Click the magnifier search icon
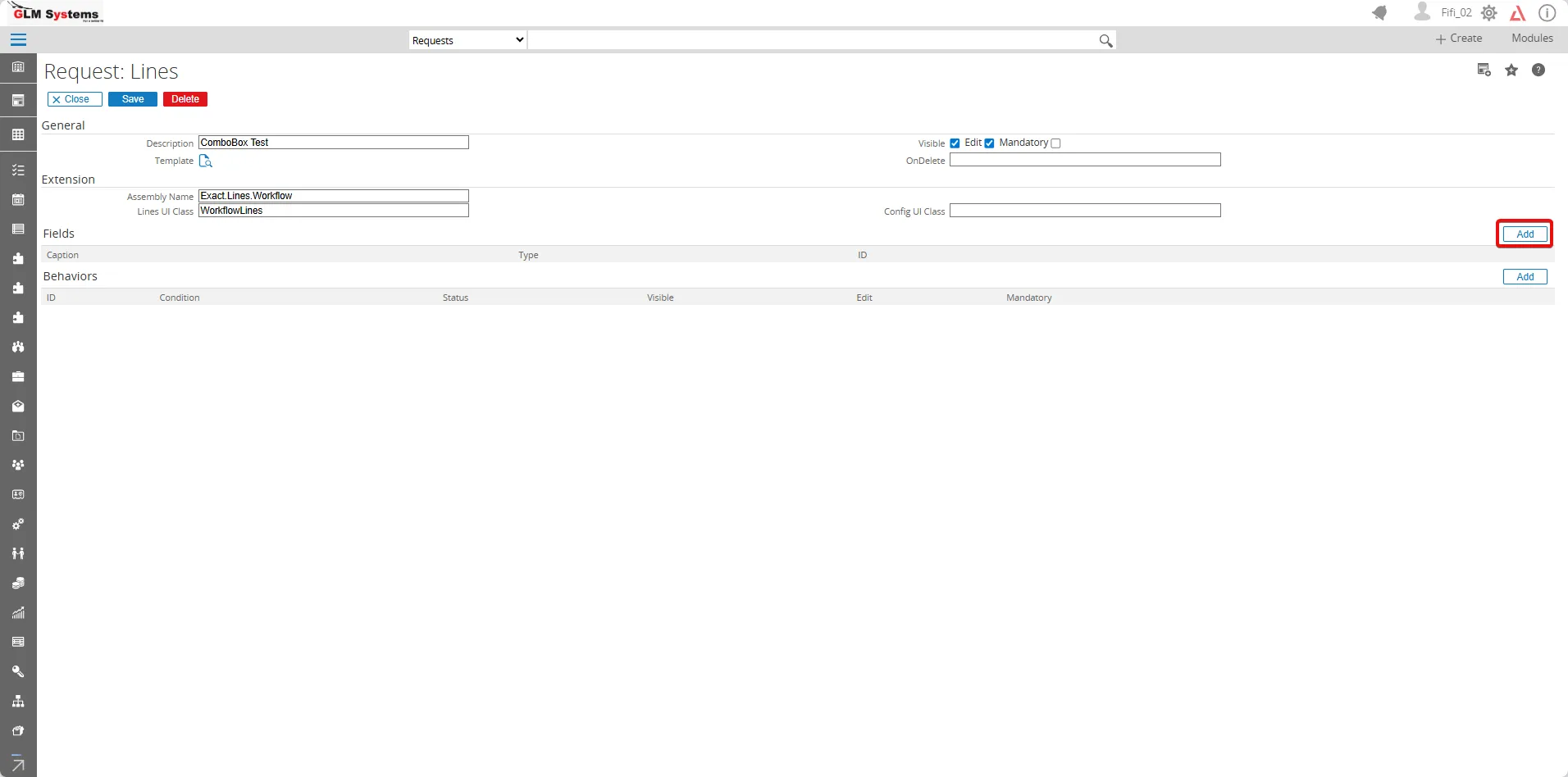 coord(1105,40)
